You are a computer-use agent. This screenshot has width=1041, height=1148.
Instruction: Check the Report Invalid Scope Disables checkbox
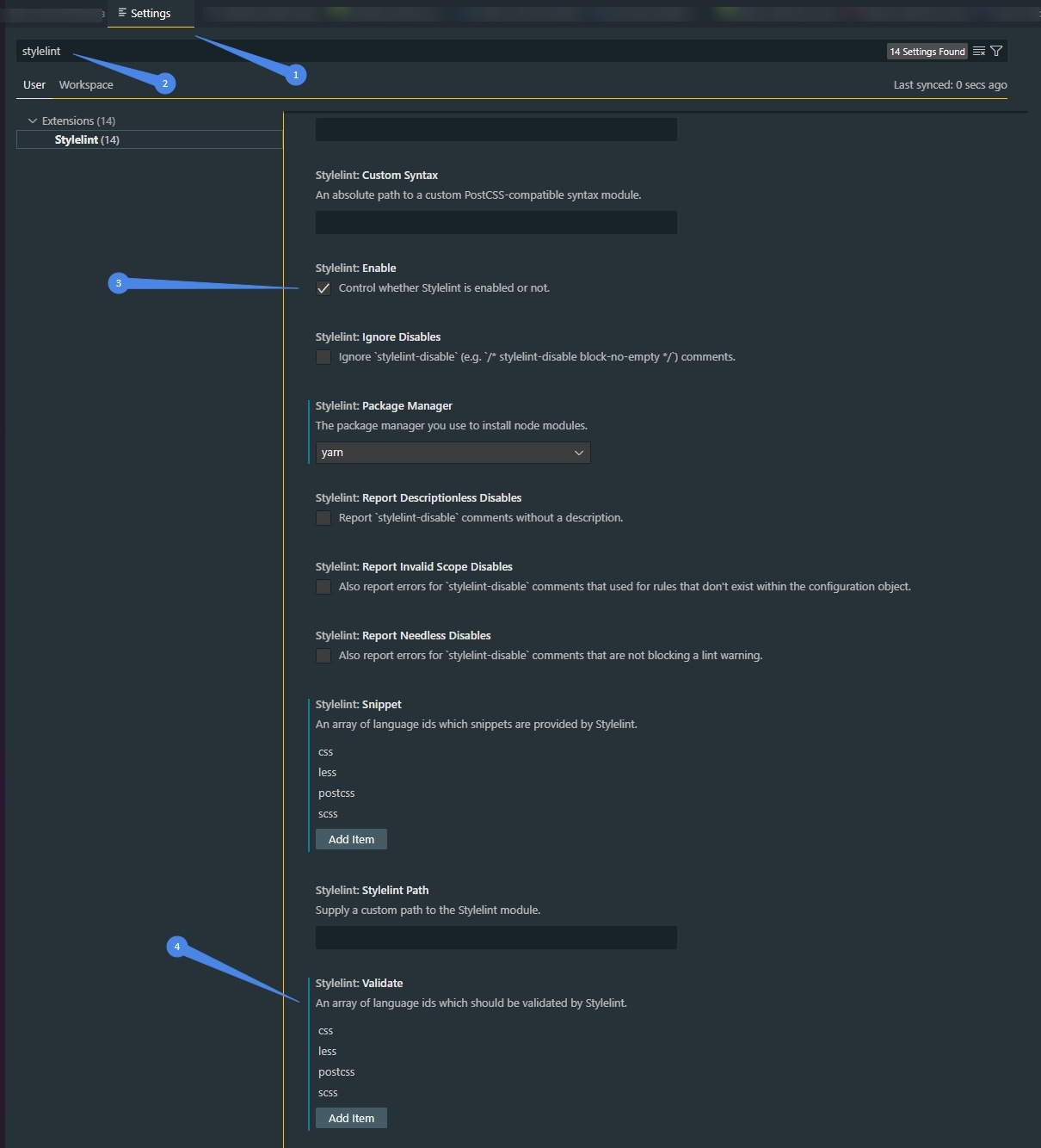[x=323, y=587]
